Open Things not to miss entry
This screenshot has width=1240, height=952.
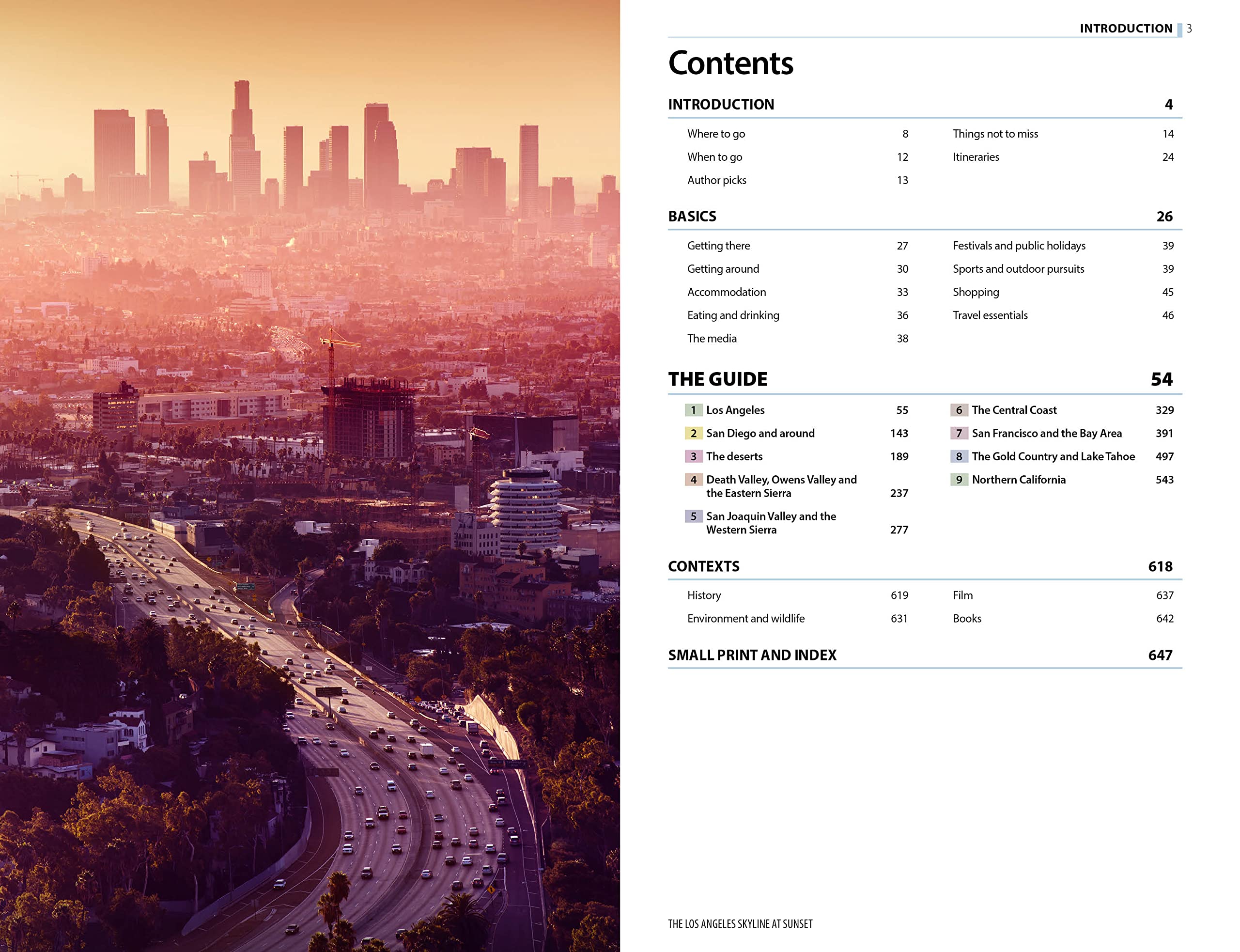tap(995, 134)
